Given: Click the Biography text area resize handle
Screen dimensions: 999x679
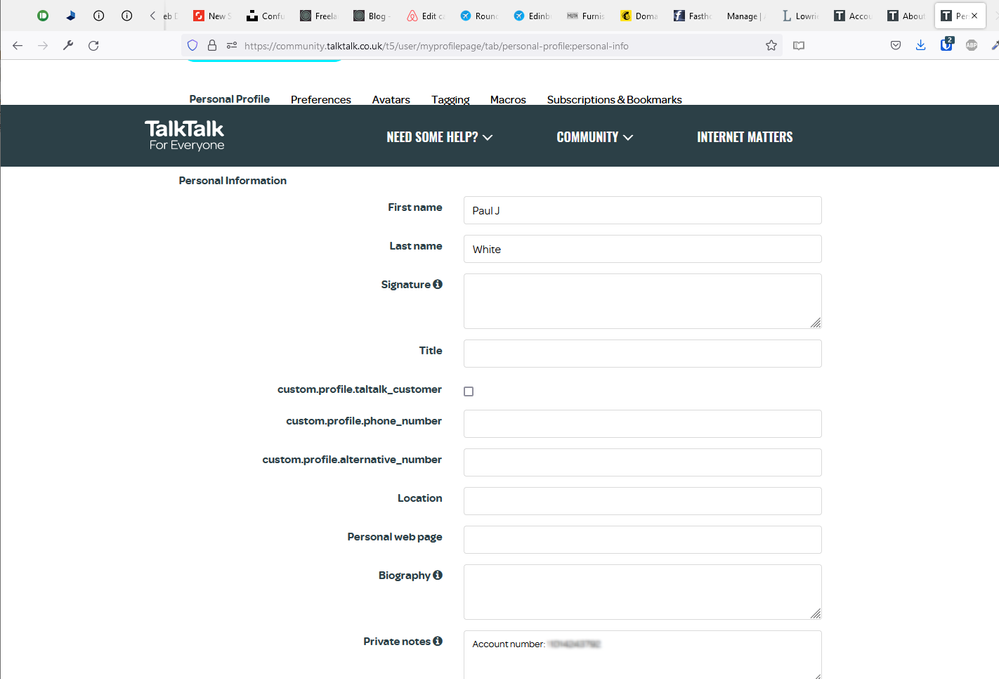Looking at the screenshot, I should 816,613.
